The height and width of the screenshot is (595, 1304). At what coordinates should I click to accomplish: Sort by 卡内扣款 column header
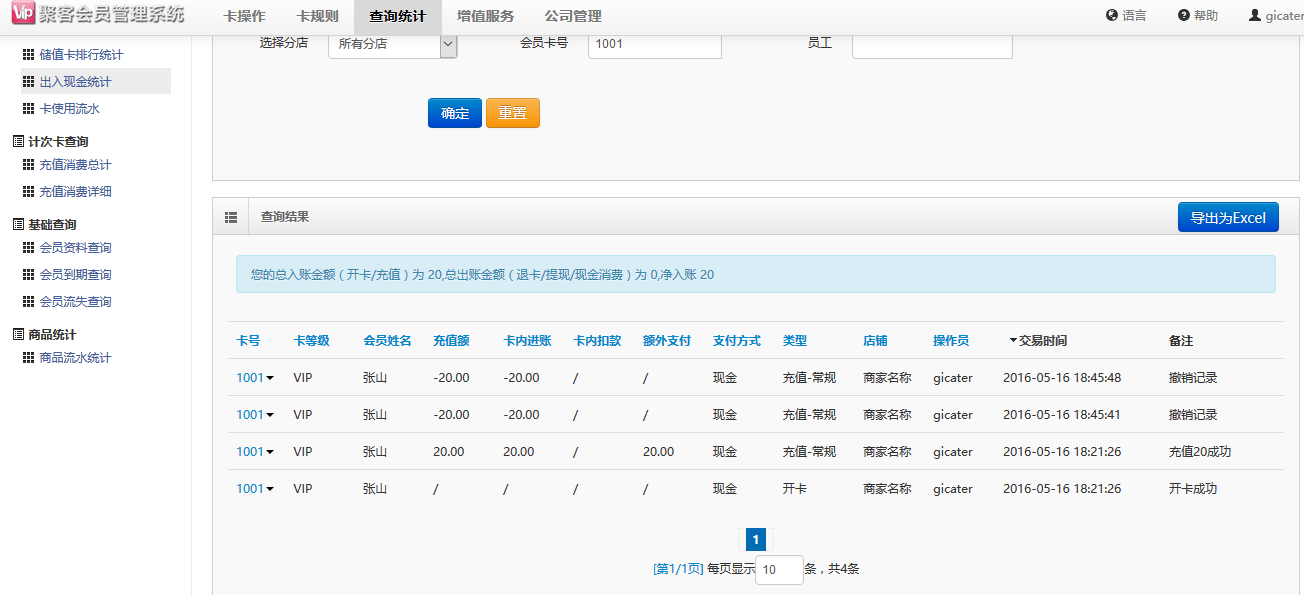coord(597,341)
